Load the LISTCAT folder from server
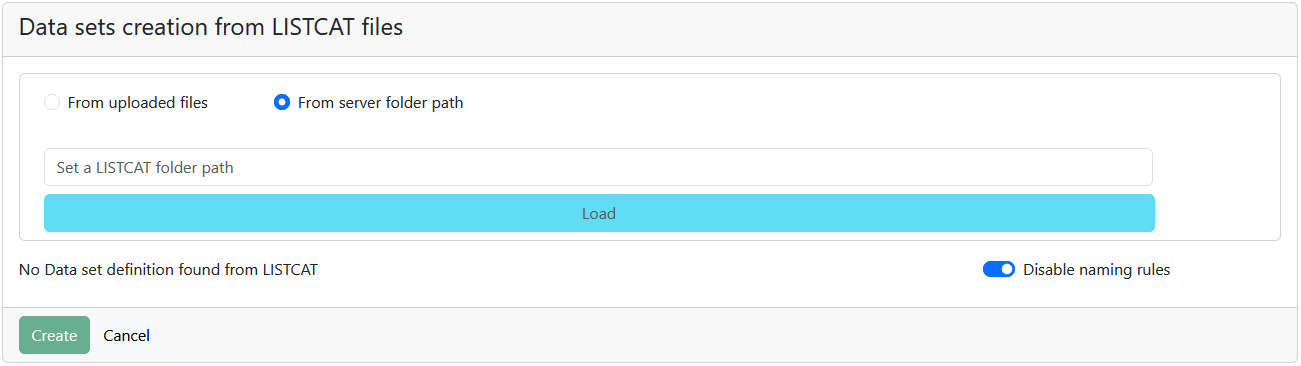This screenshot has height=366, width=1301. tap(599, 213)
